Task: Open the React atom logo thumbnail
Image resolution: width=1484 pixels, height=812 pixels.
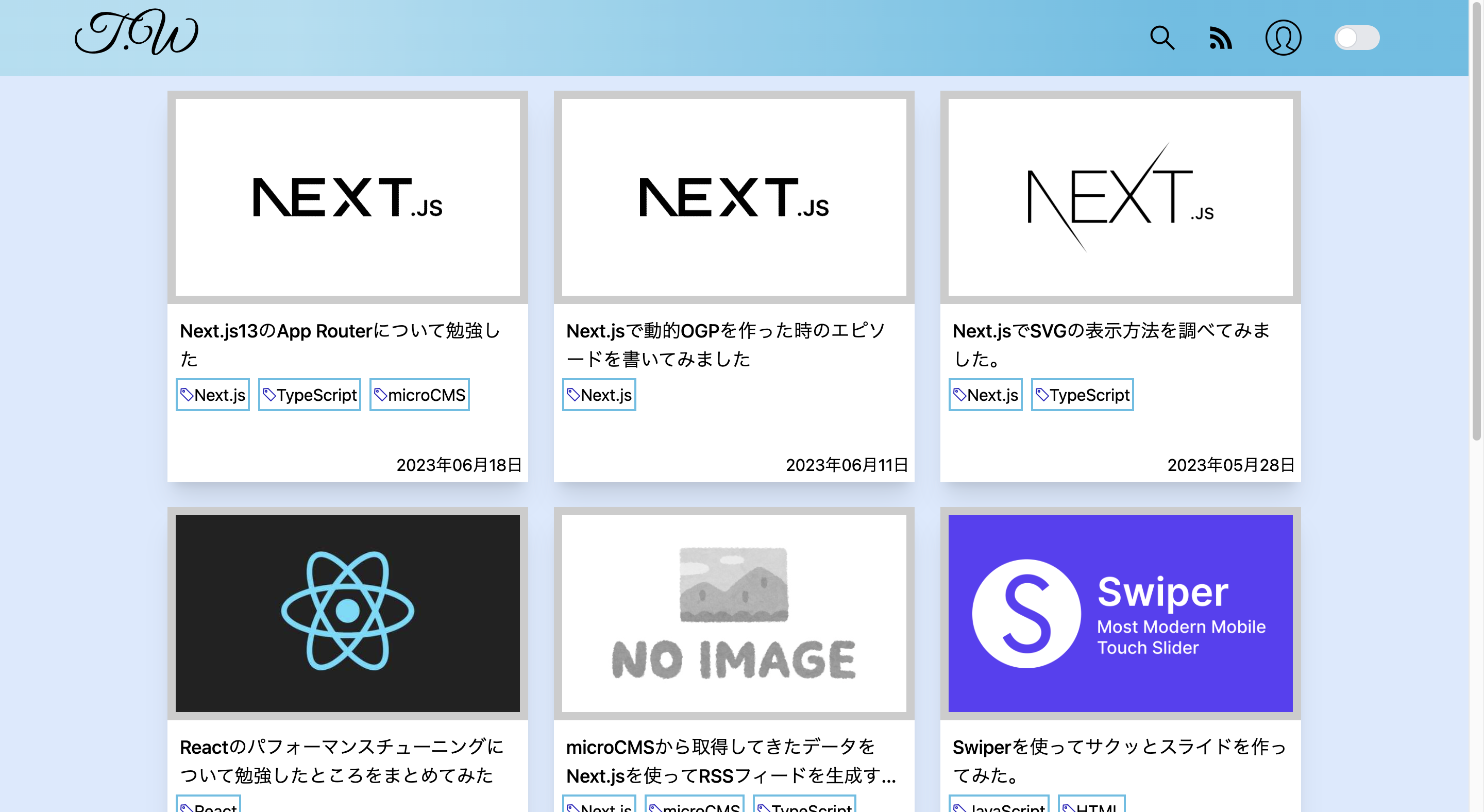Action: point(347,613)
